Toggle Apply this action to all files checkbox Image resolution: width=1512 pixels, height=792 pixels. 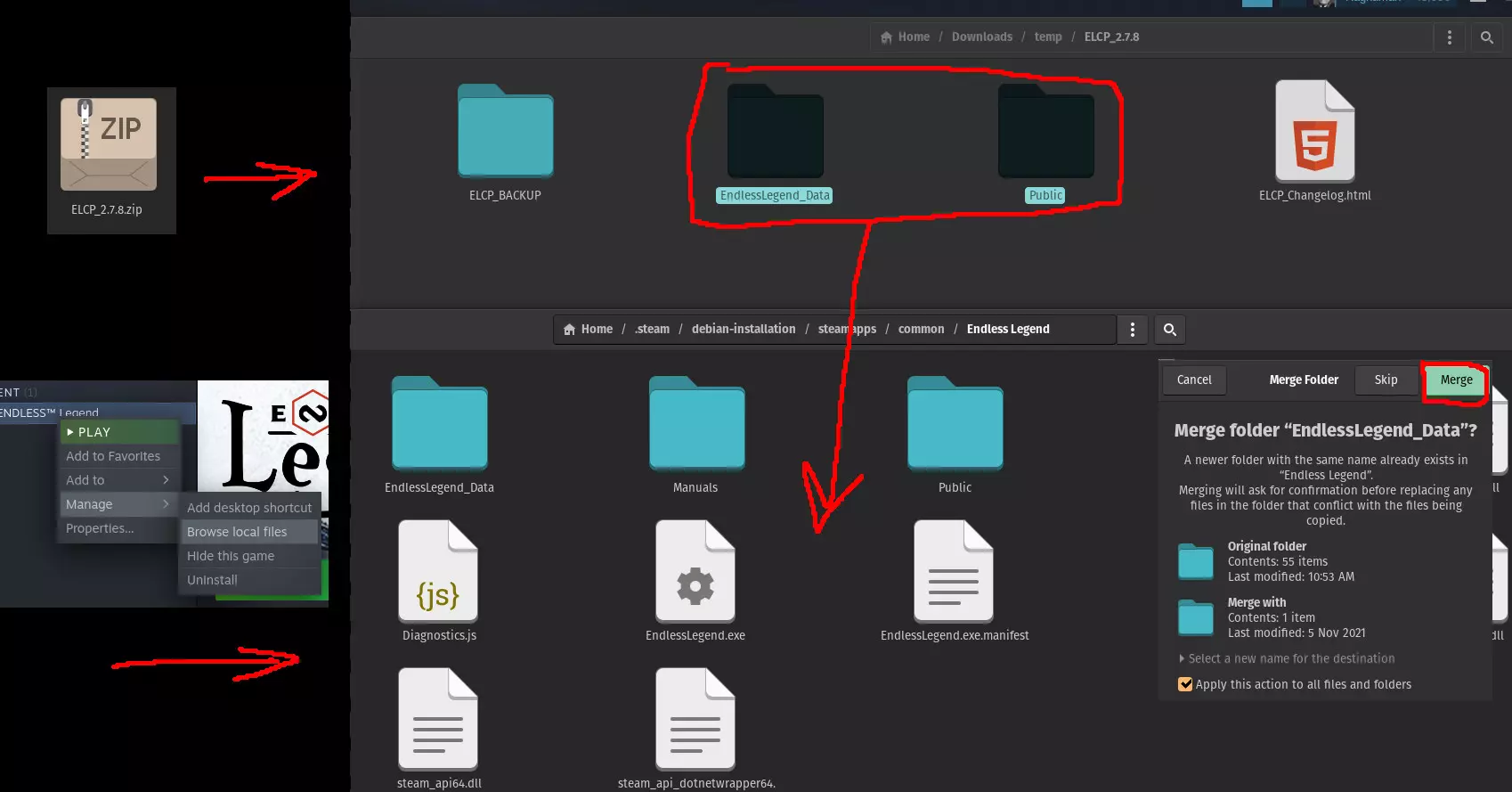[x=1185, y=684]
